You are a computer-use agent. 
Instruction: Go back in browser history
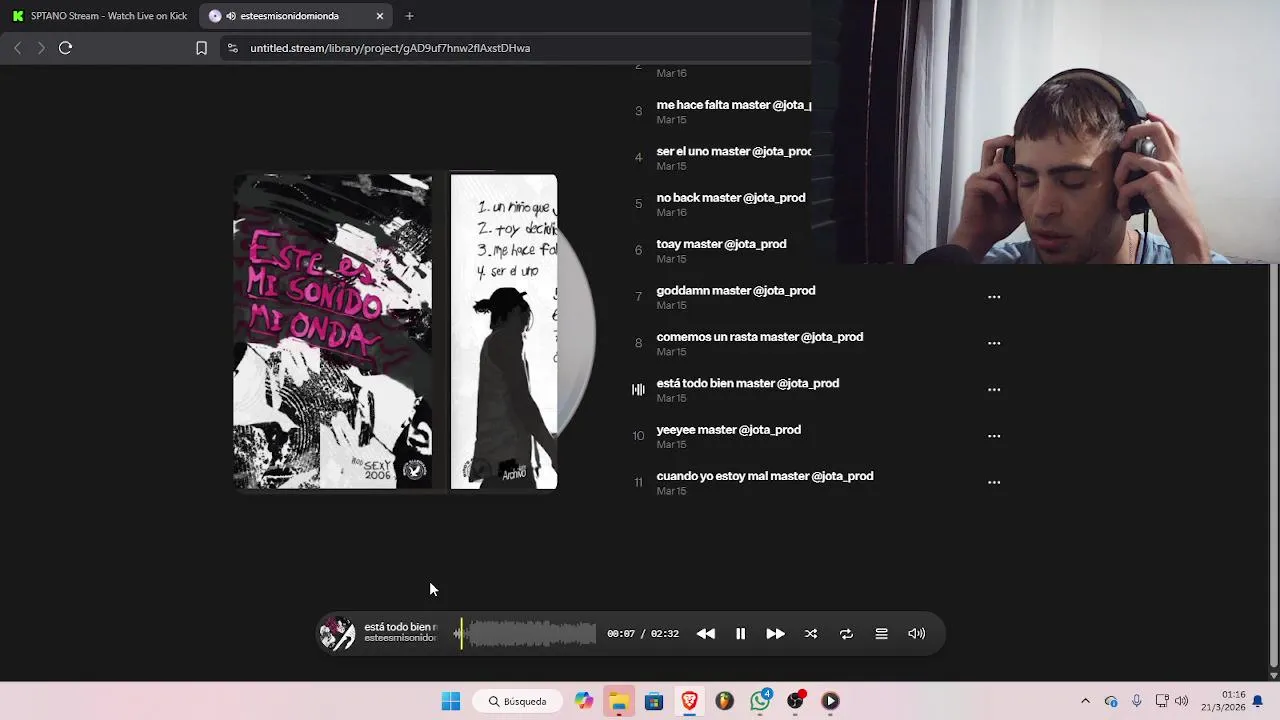[17, 48]
